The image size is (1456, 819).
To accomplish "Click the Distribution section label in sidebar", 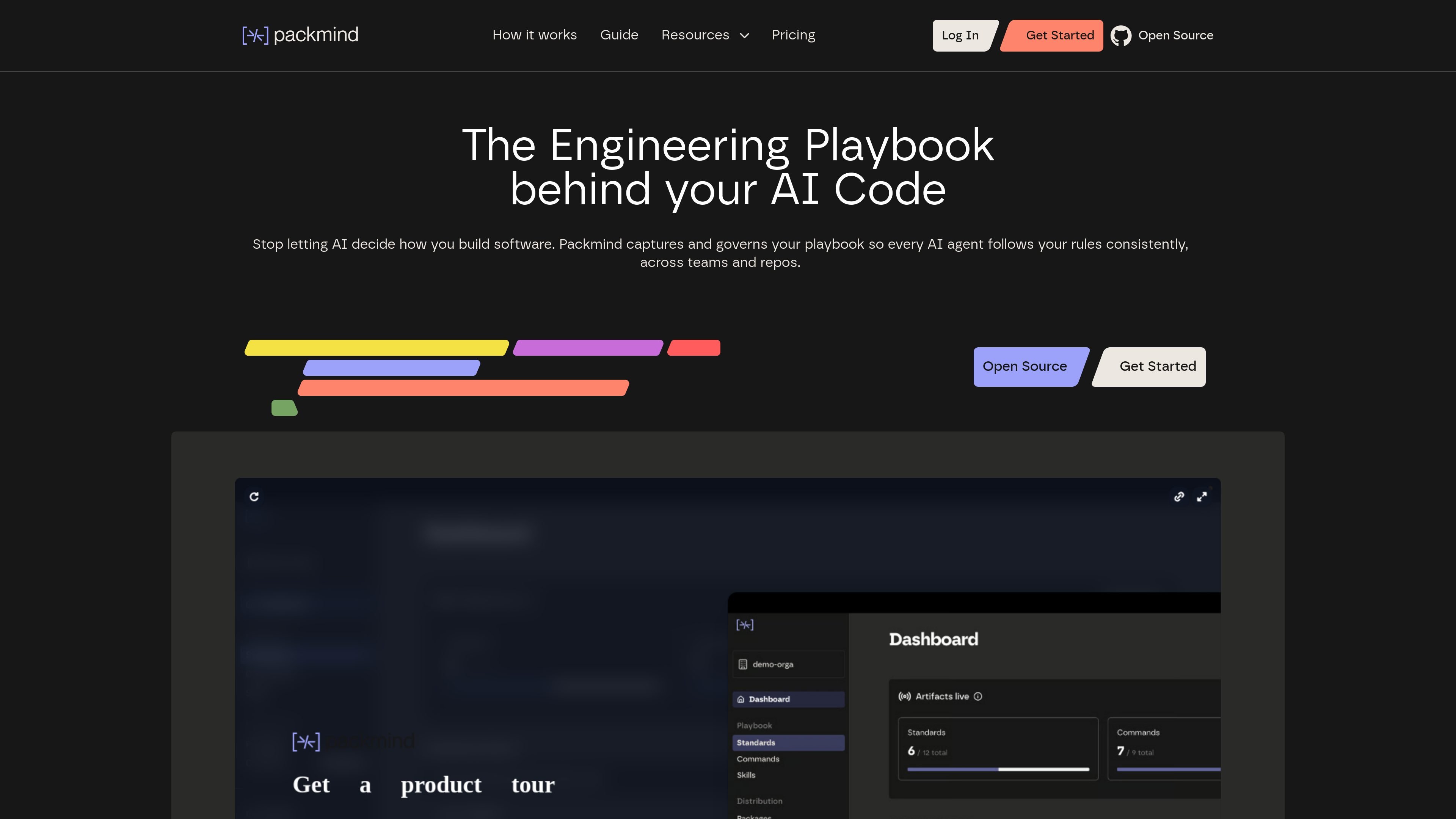I will [759, 801].
